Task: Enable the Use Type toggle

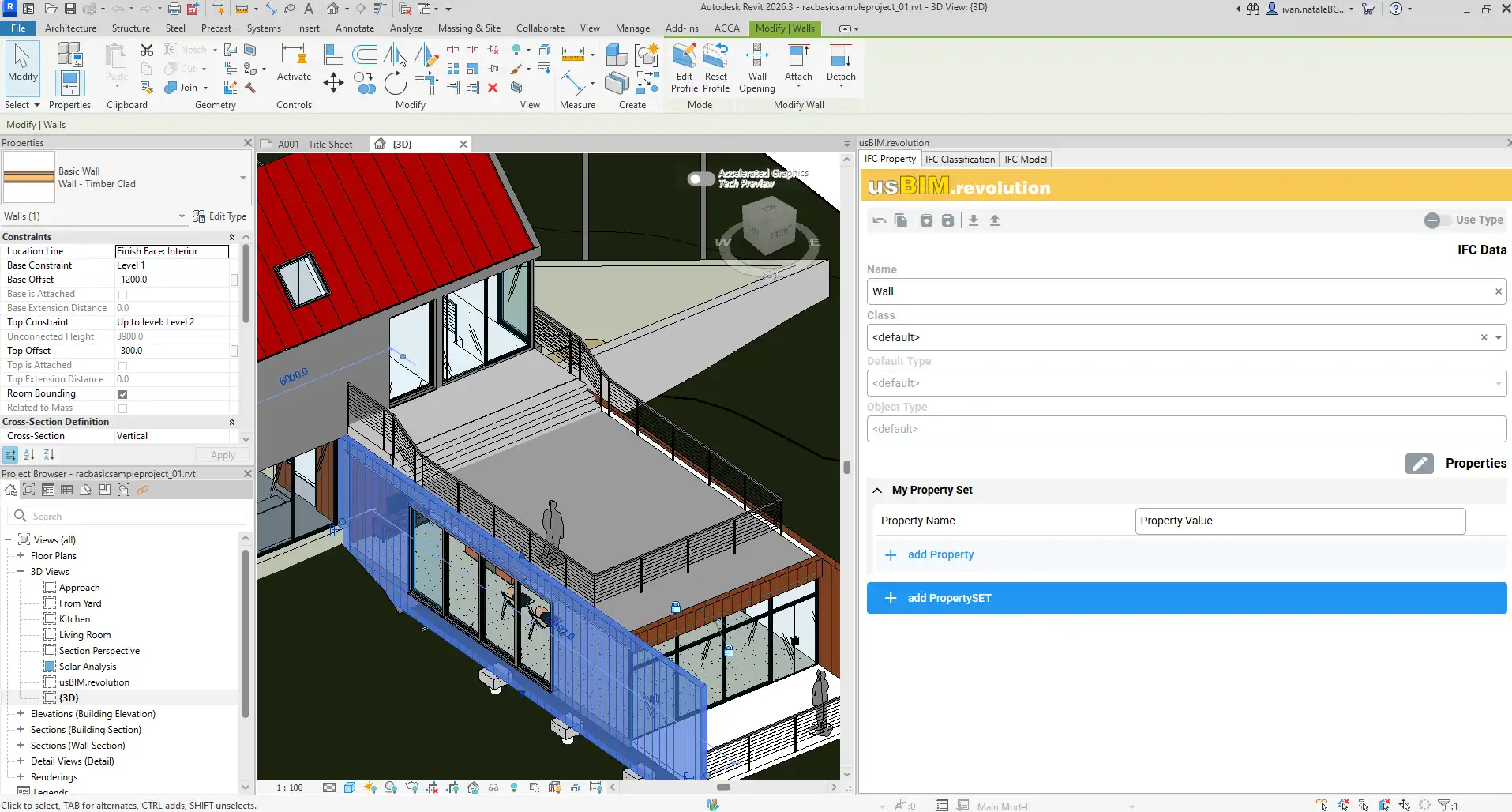Action: click(x=1436, y=220)
